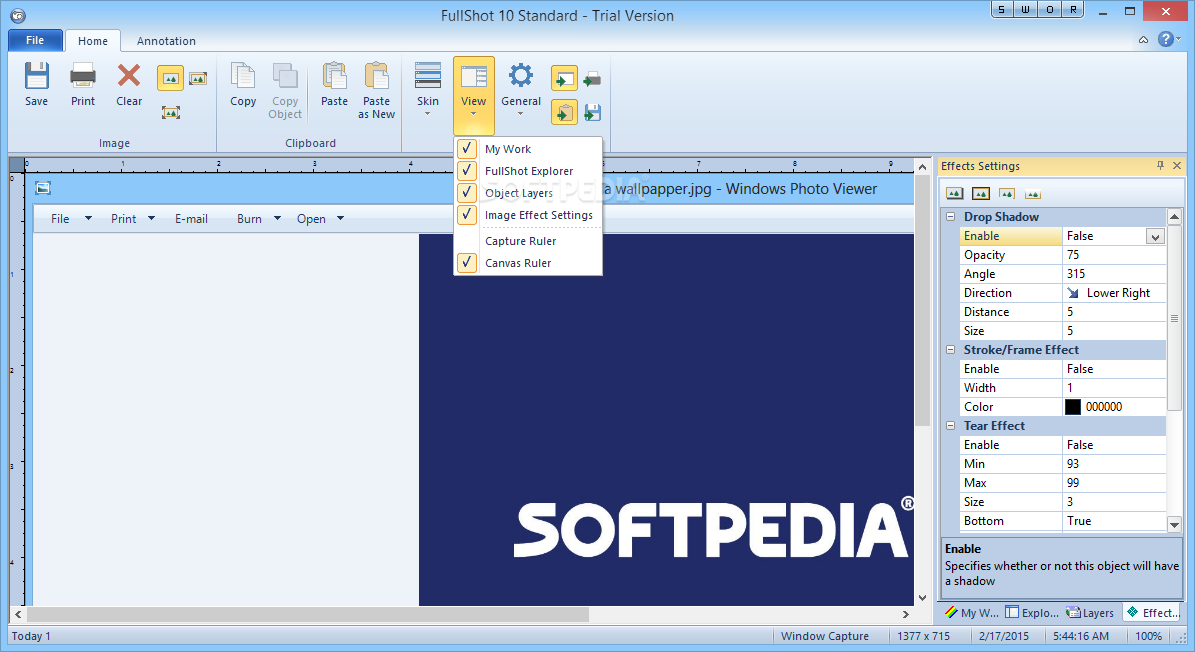
Task: Open the Skin dropdown
Action: pos(428,90)
